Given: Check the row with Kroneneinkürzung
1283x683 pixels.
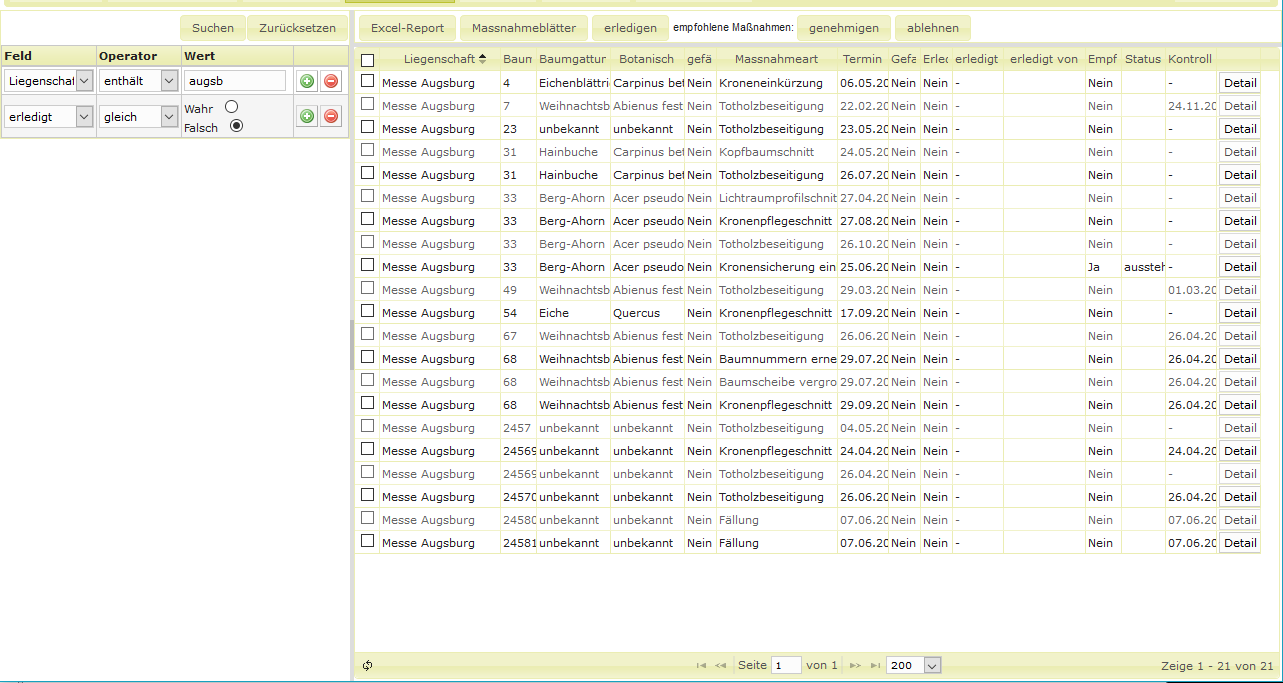Looking at the screenshot, I should click(x=368, y=81).
